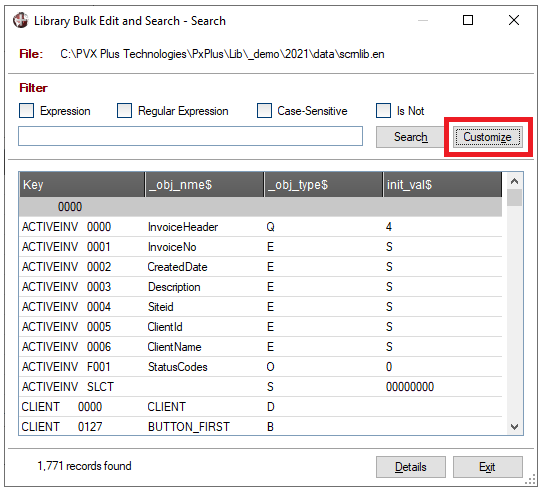This screenshot has height=492, width=543.
Task: Click the Exit button
Action: 488,467
